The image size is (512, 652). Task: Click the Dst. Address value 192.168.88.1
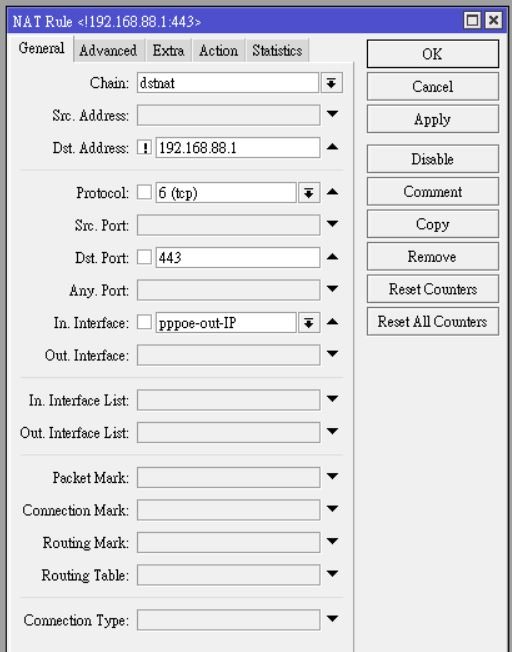[x=238, y=148]
